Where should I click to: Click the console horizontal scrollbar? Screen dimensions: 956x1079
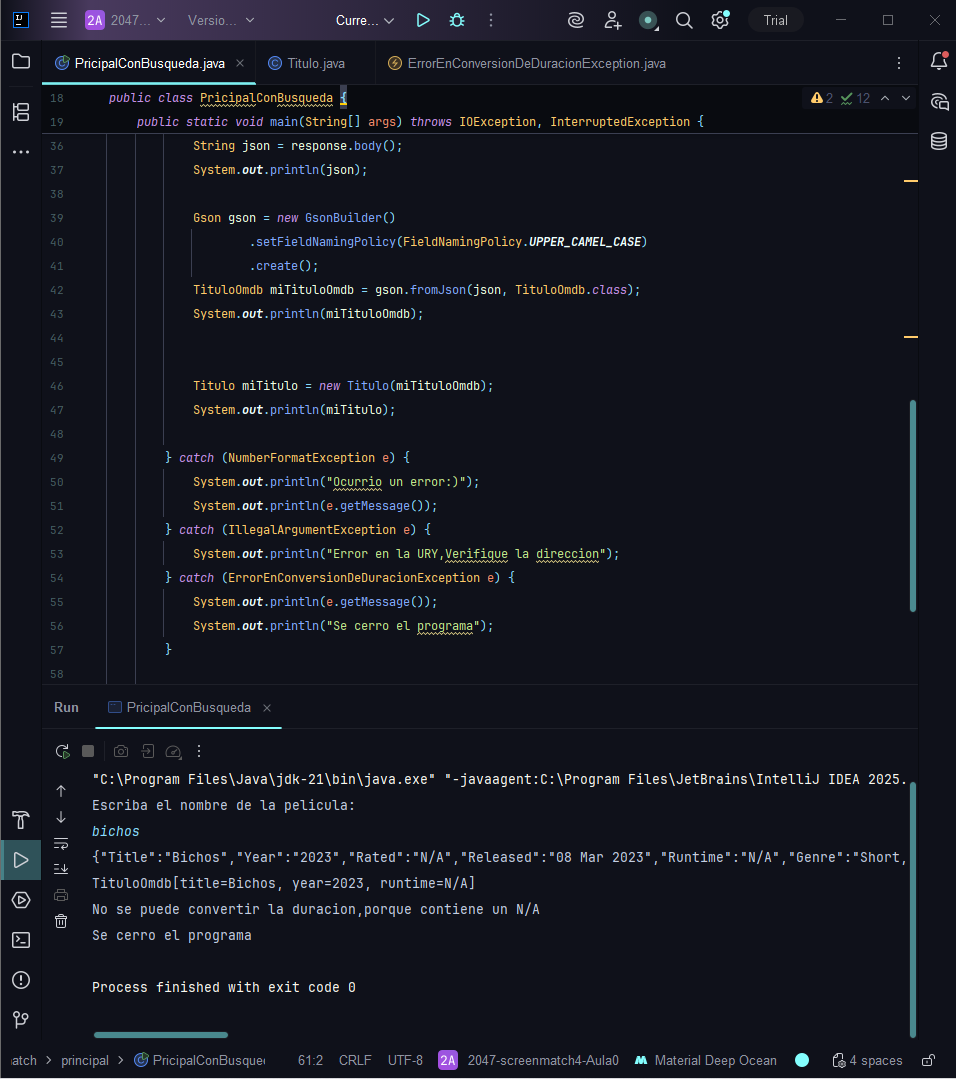161,1034
